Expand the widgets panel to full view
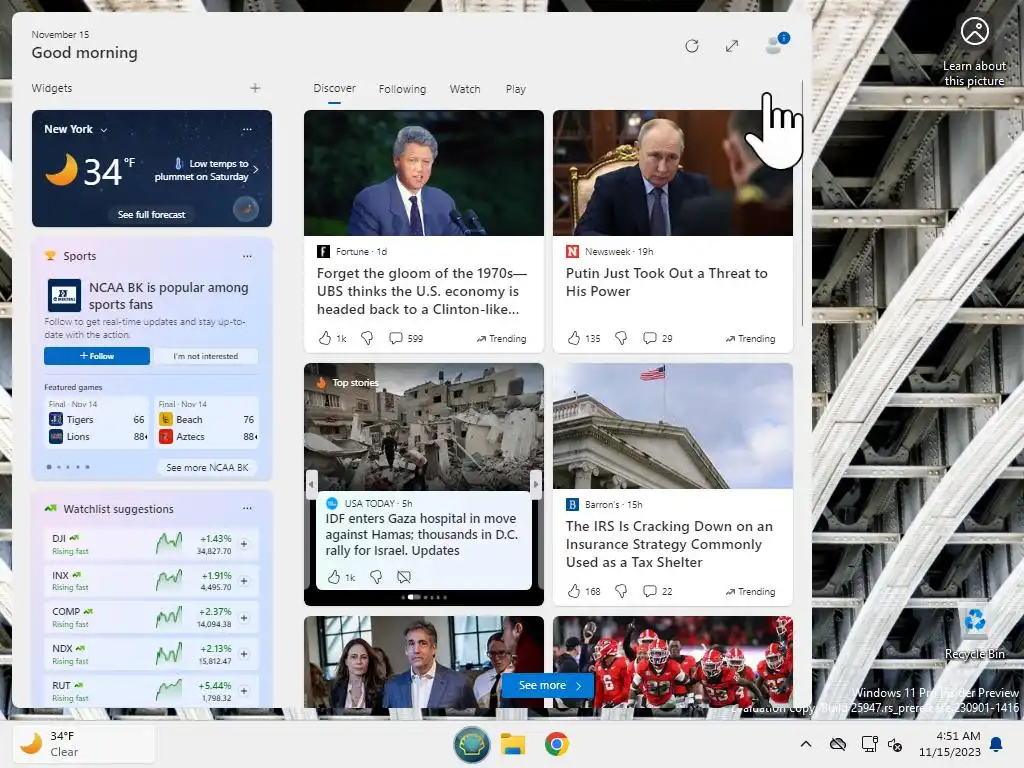Viewport: 1024px width, 768px height. [732, 46]
